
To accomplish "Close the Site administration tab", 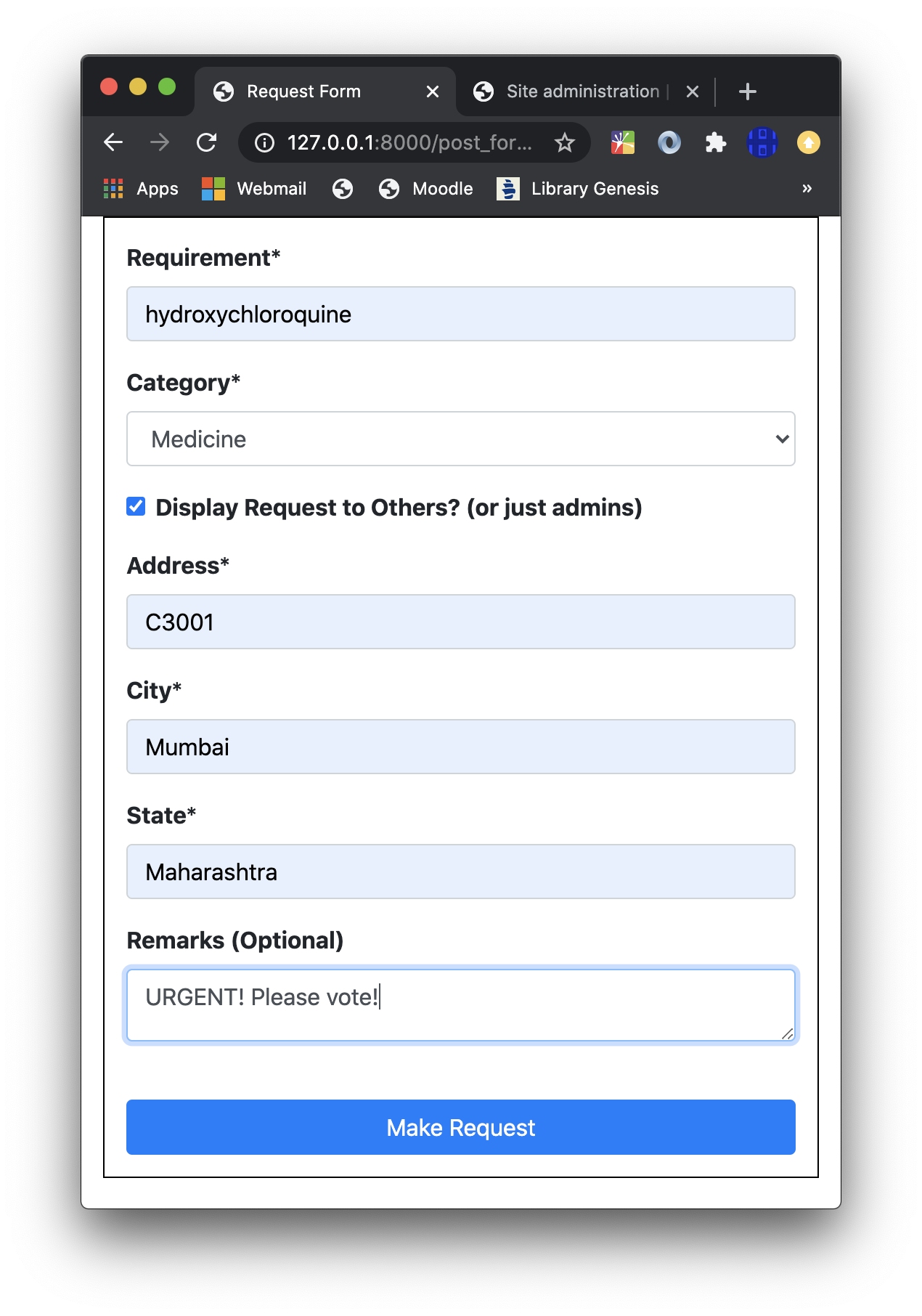I will 693,92.
